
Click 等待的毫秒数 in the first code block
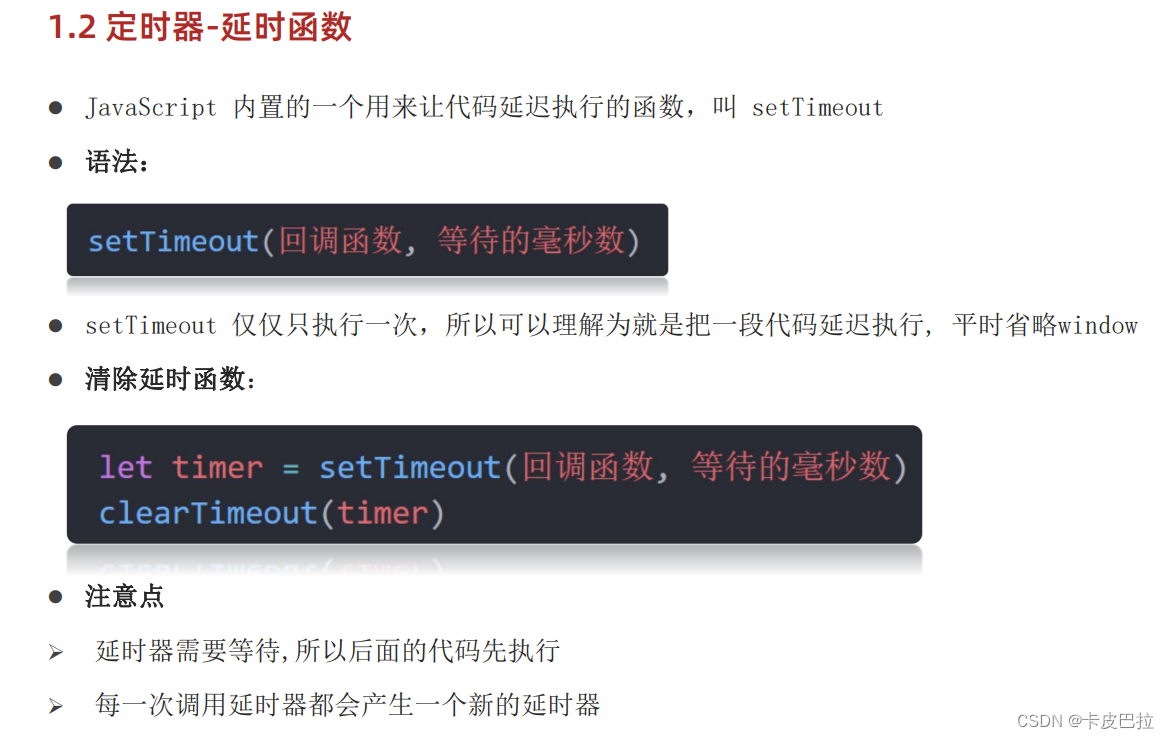pyautogui.click(x=531, y=241)
